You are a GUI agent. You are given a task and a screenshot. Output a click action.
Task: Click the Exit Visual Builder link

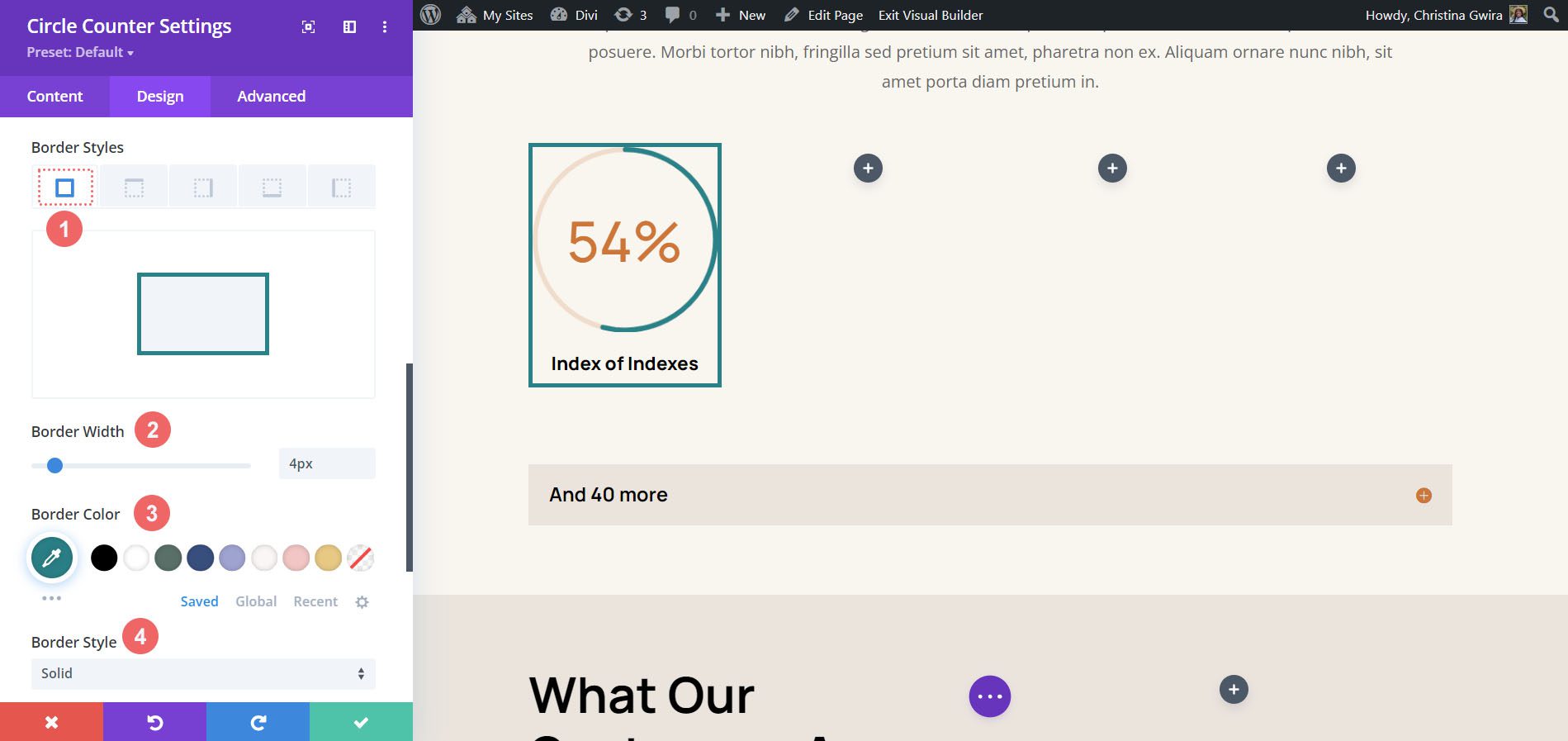point(931,15)
